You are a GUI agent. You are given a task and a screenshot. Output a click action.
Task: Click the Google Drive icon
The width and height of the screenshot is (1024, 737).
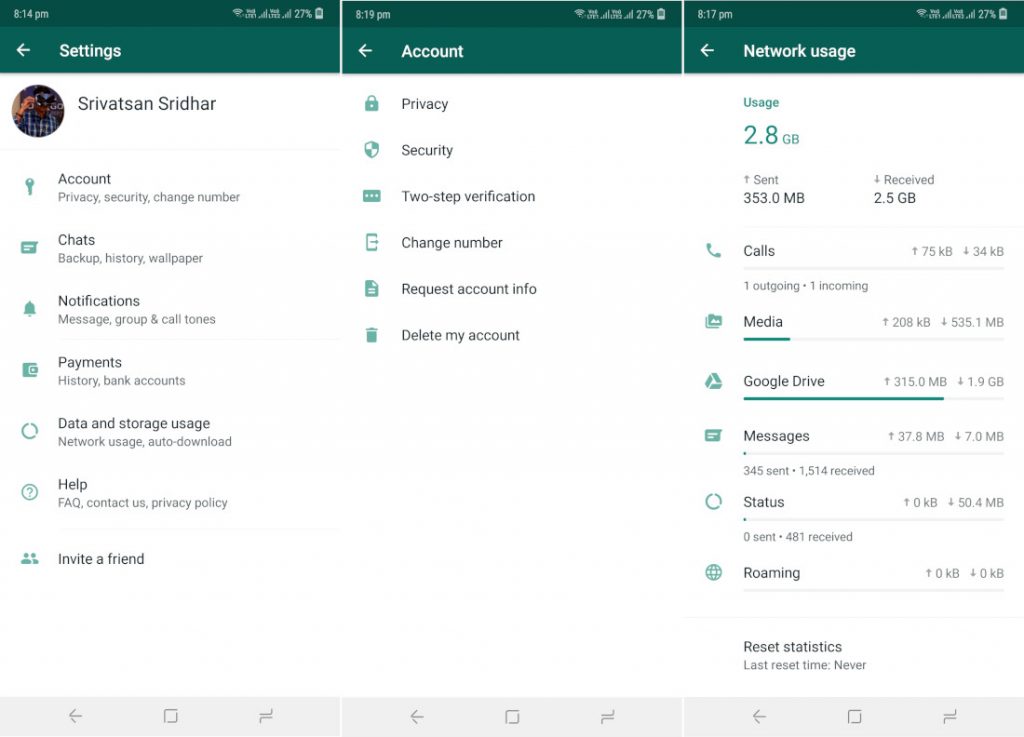tap(713, 381)
